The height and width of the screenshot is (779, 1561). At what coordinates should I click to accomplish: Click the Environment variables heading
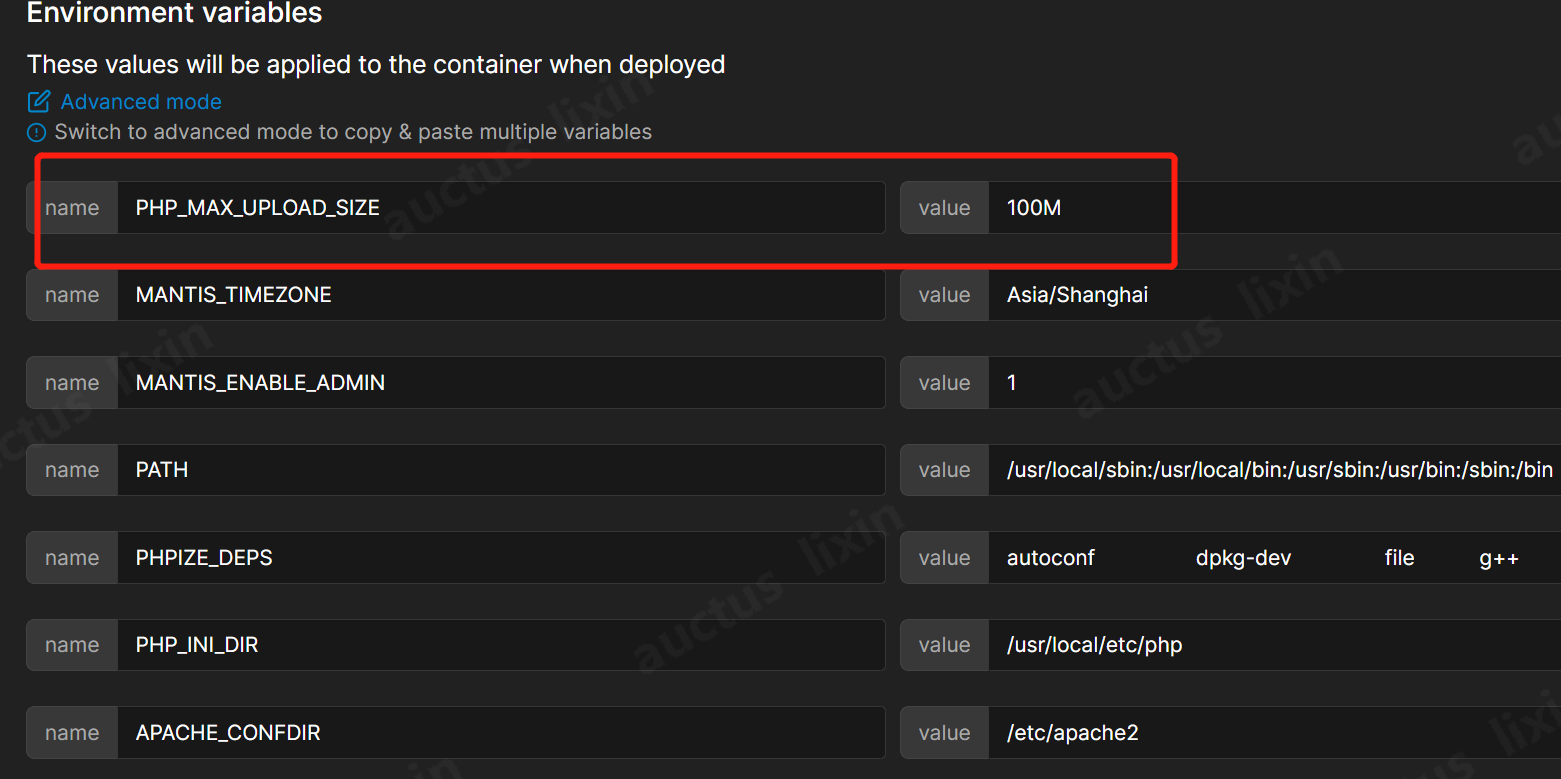pyautogui.click(x=173, y=14)
